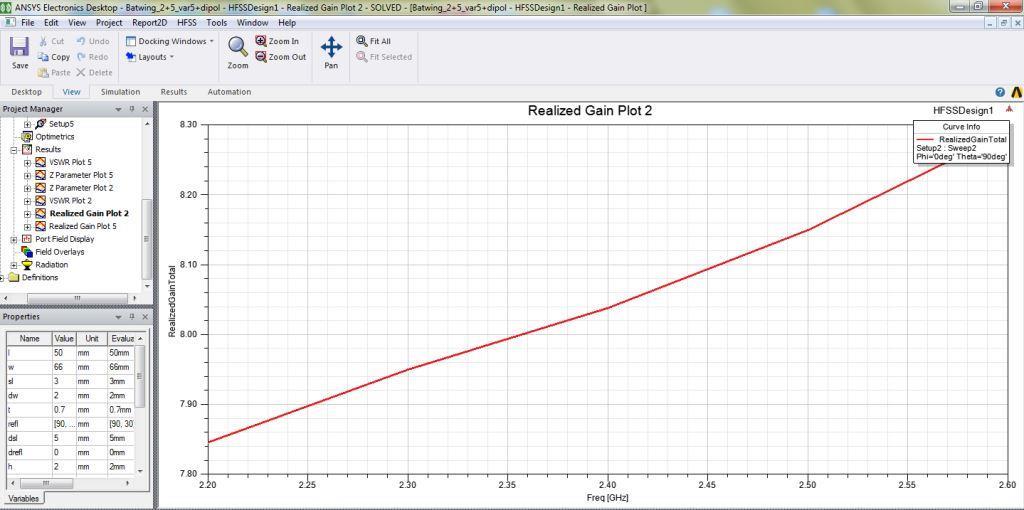Click the Zoom Out icon
Screen dimensions: 1024x510
[x=261, y=57]
